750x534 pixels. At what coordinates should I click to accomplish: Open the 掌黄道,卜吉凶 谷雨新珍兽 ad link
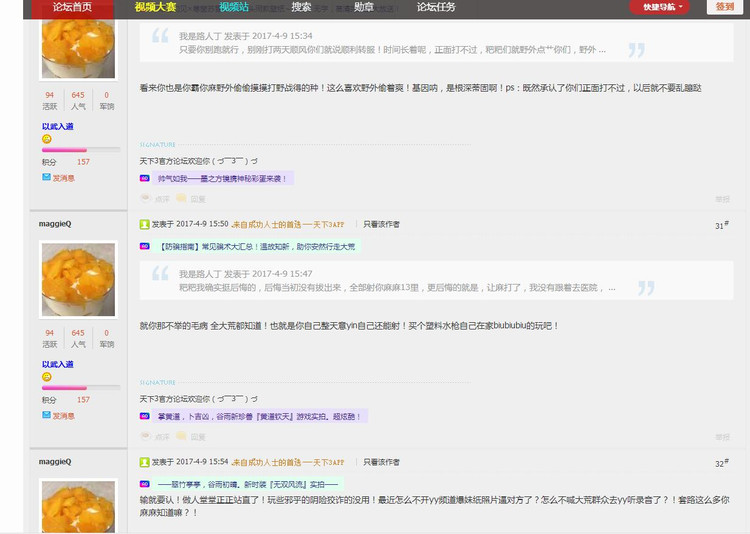[259, 416]
